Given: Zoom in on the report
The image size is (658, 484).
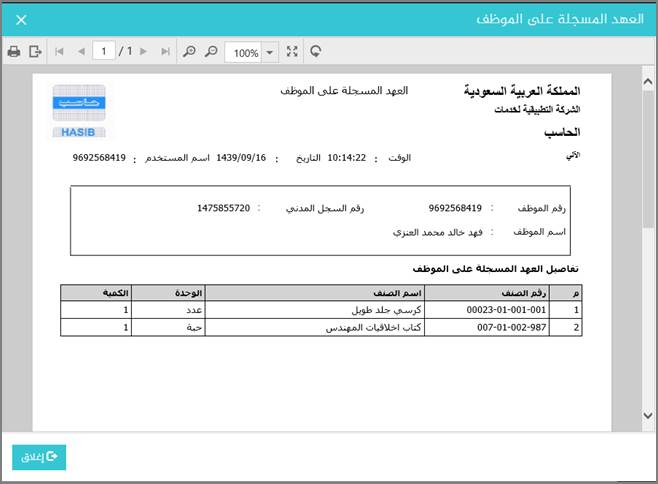Looking at the screenshot, I should 189,52.
